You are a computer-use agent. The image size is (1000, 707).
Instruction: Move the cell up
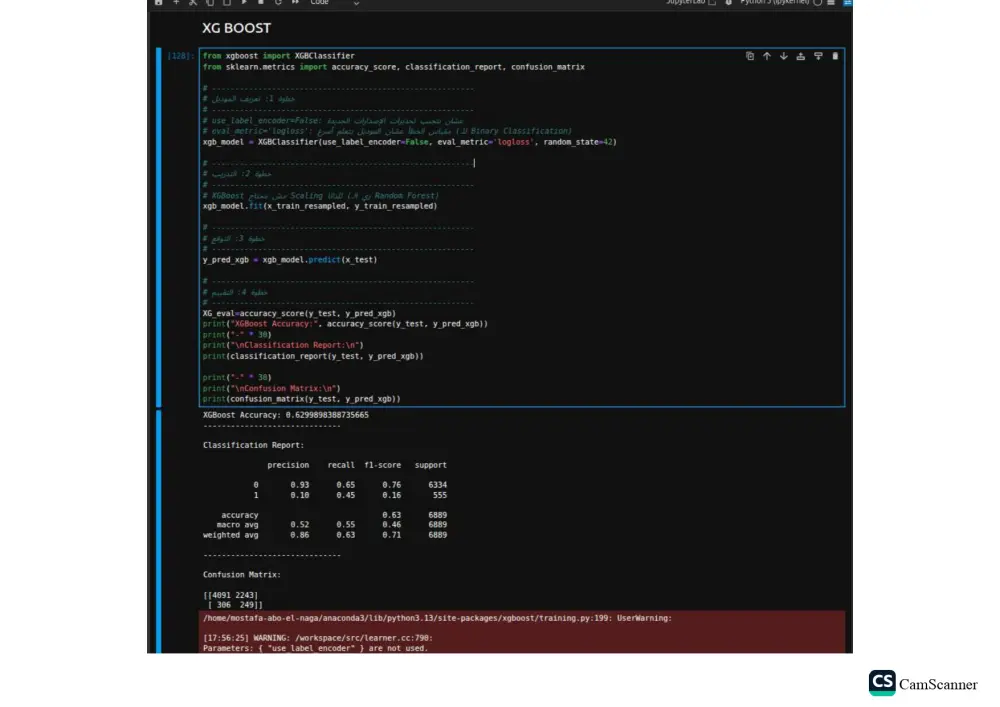coord(765,56)
